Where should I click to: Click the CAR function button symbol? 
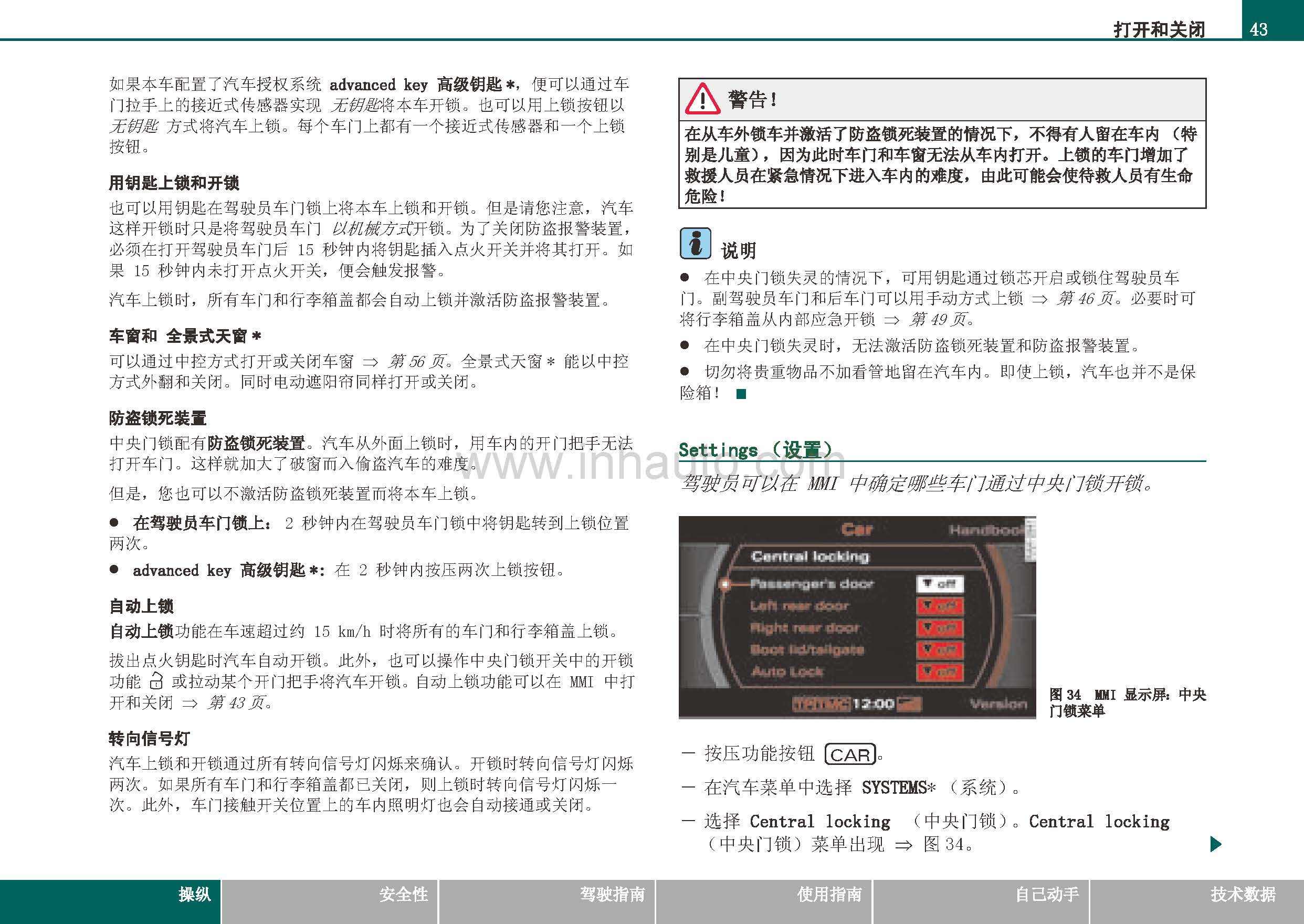[850, 754]
